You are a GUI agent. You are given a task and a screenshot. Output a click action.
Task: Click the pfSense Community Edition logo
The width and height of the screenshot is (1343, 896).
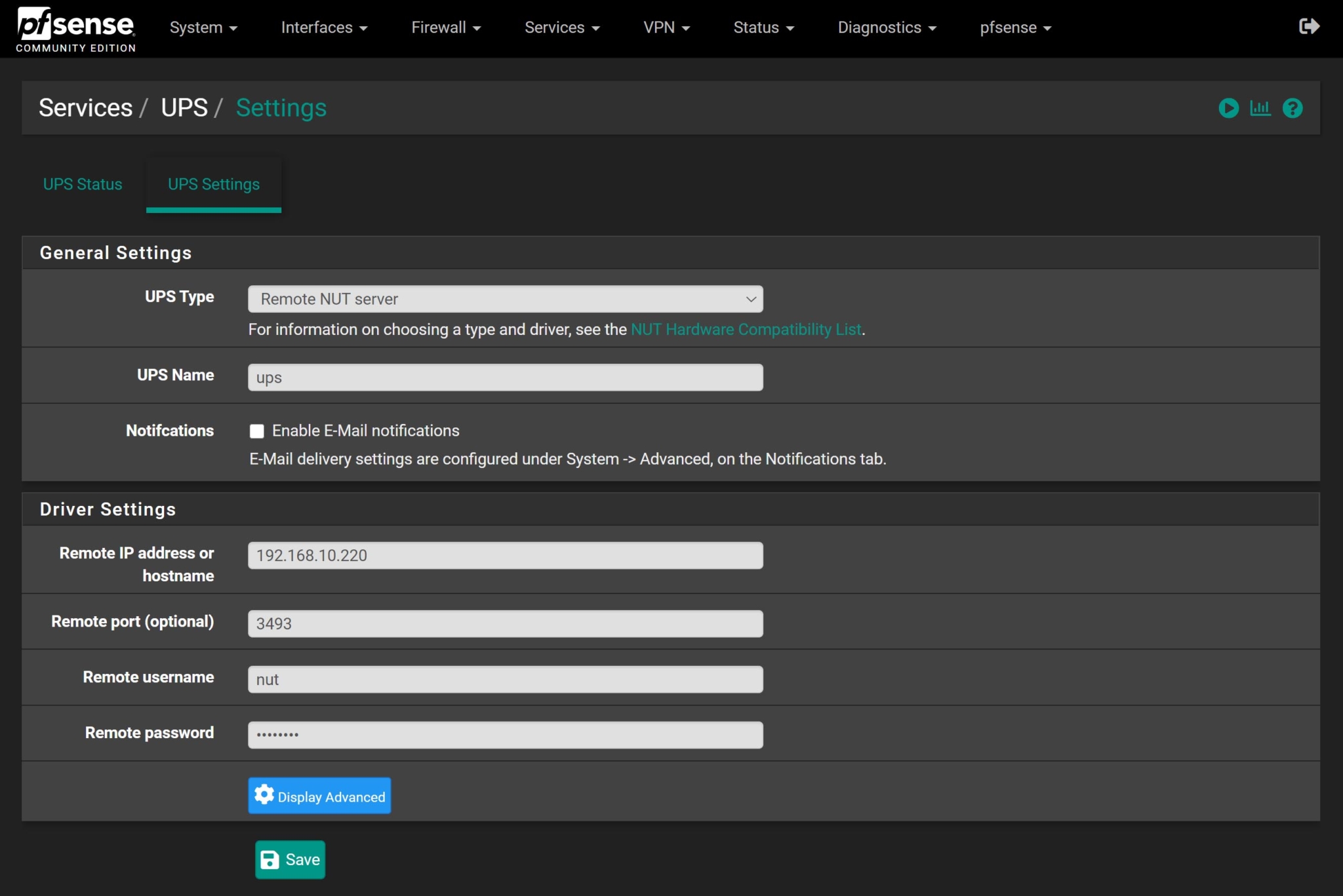coord(74,28)
